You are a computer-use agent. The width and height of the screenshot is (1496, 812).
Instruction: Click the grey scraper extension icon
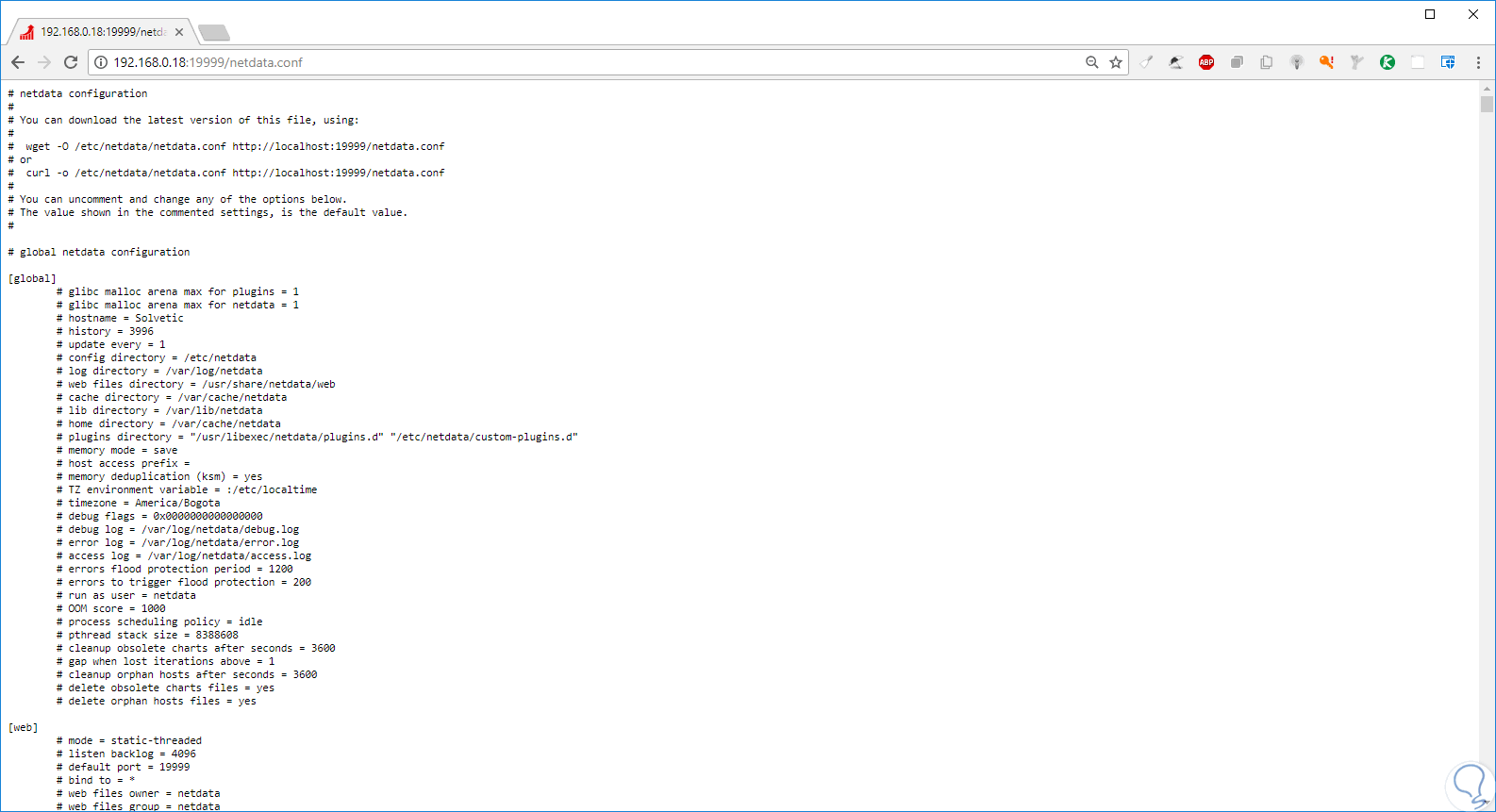click(1146, 62)
